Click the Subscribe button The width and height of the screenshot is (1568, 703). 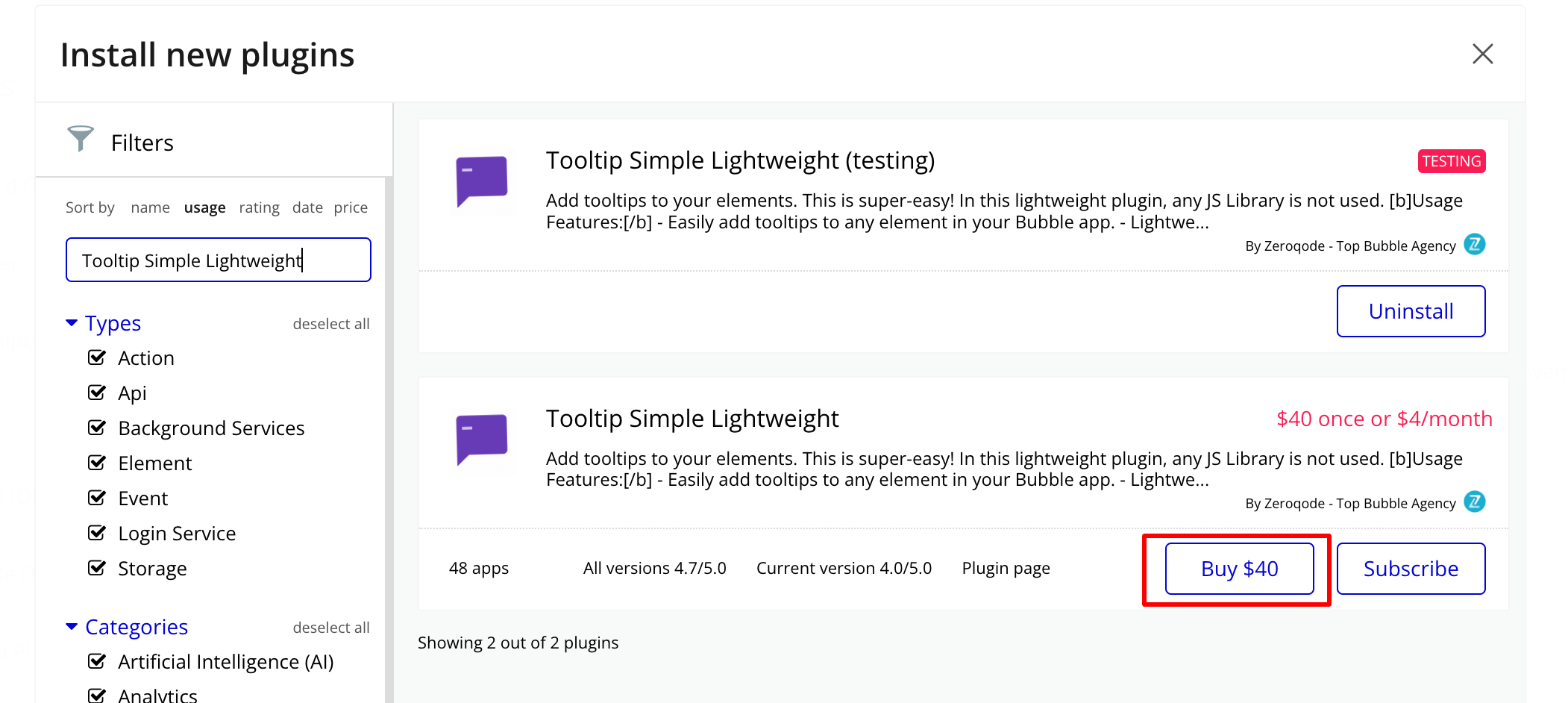point(1410,569)
